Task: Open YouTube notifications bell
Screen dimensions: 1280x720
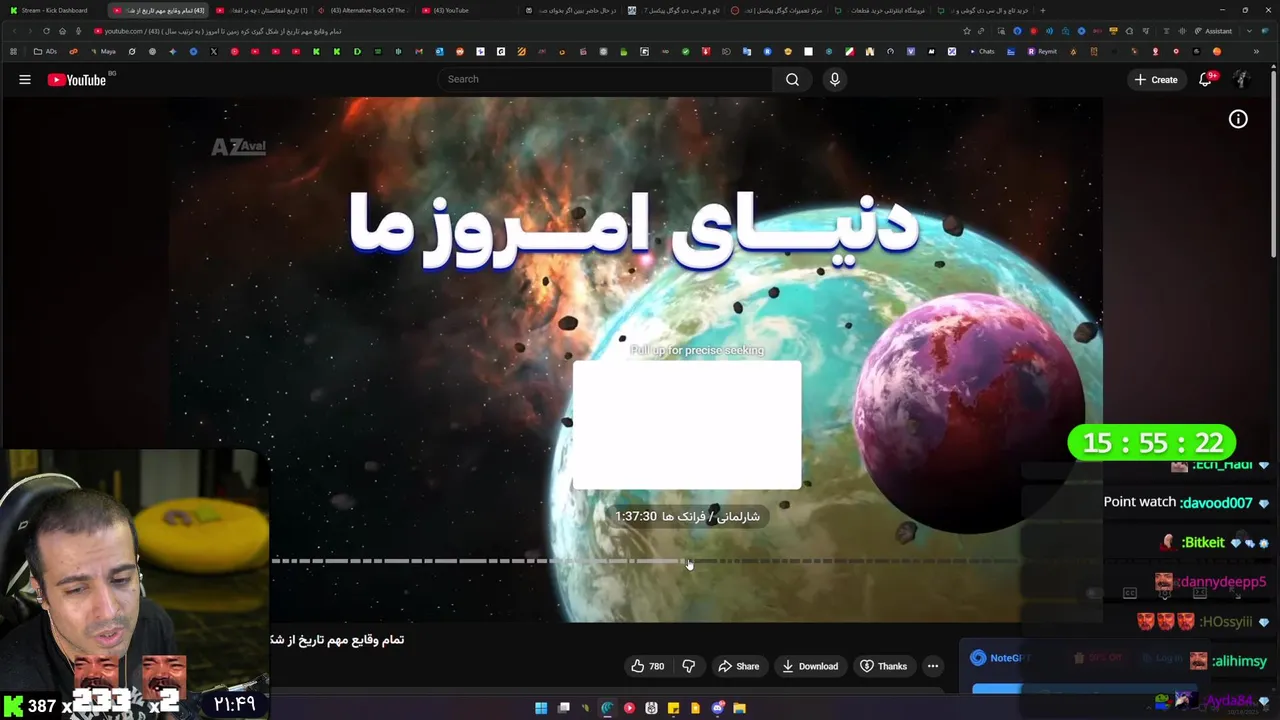Action: [1206, 79]
